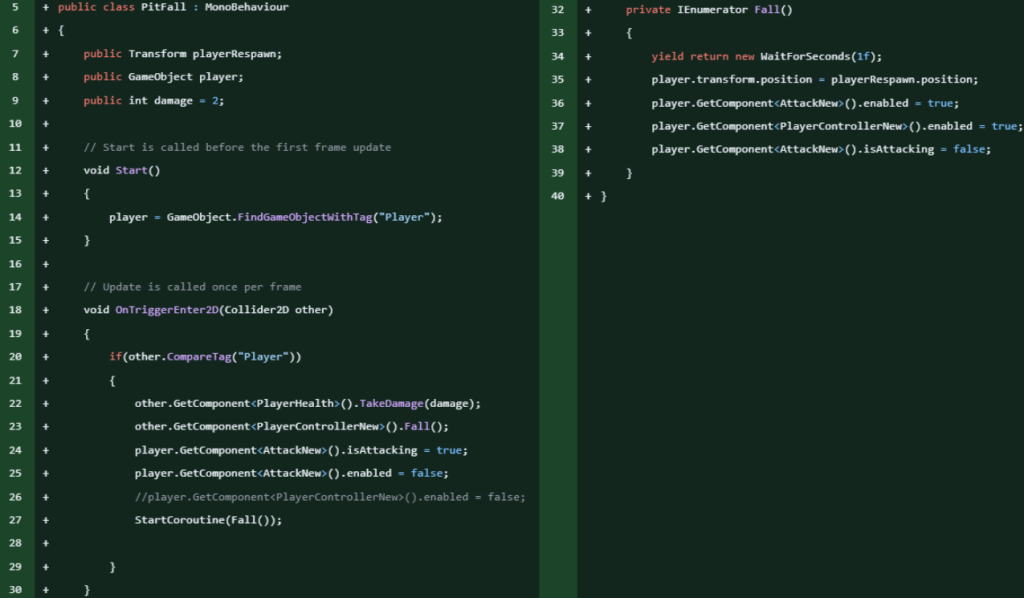Click WaitForSeconds(1f) expression
This screenshot has width=1024, height=598.
pyautogui.click(x=818, y=57)
